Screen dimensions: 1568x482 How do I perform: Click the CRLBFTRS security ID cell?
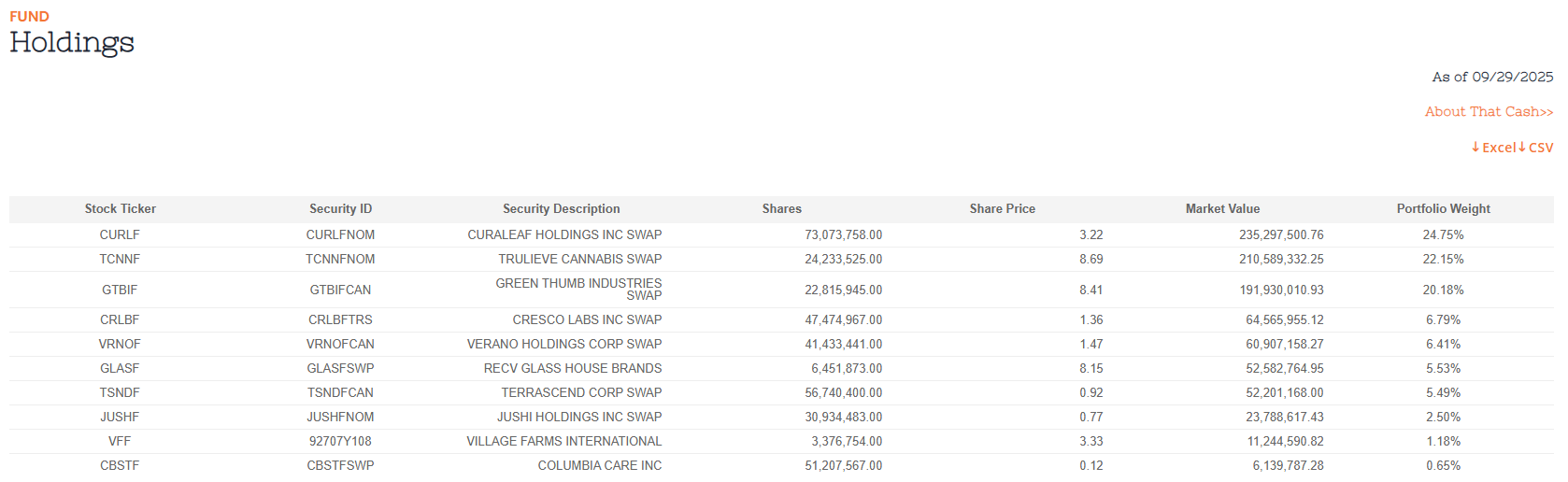click(x=340, y=320)
